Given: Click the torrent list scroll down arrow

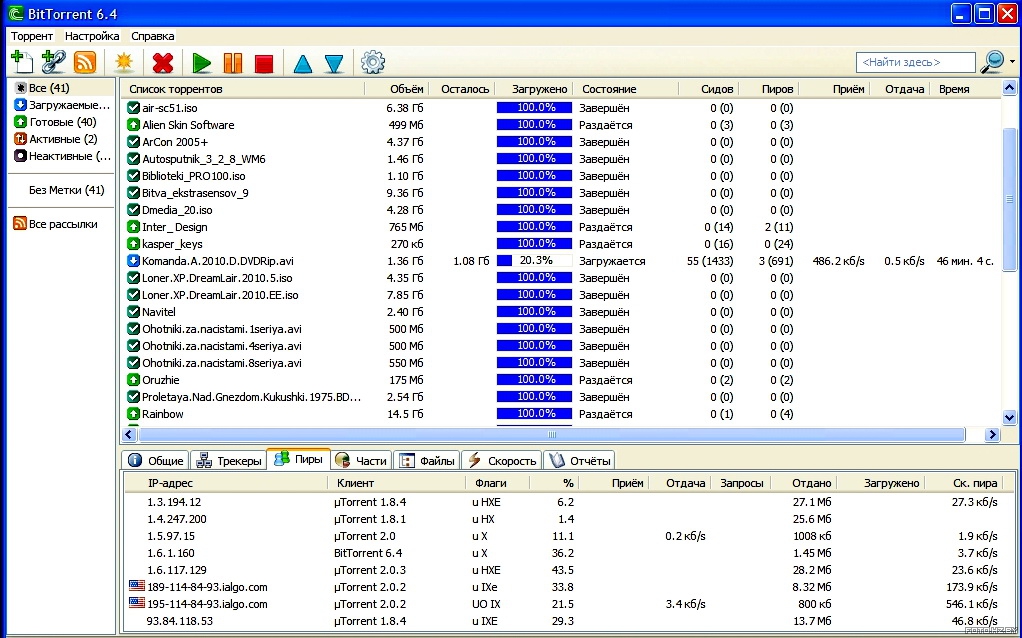Looking at the screenshot, I should (x=1009, y=417).
